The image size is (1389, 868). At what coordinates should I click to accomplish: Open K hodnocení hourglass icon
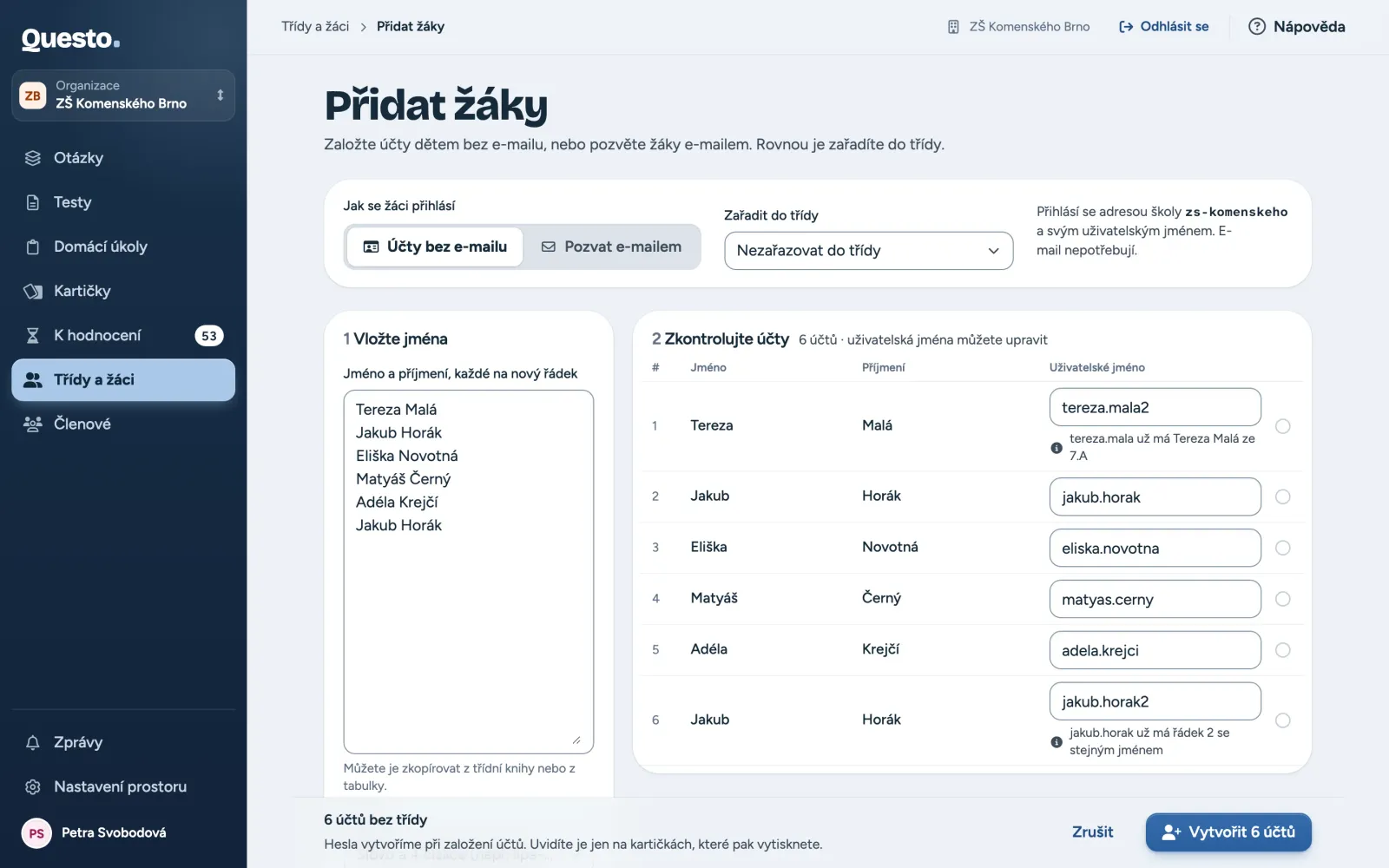point(33,335)
